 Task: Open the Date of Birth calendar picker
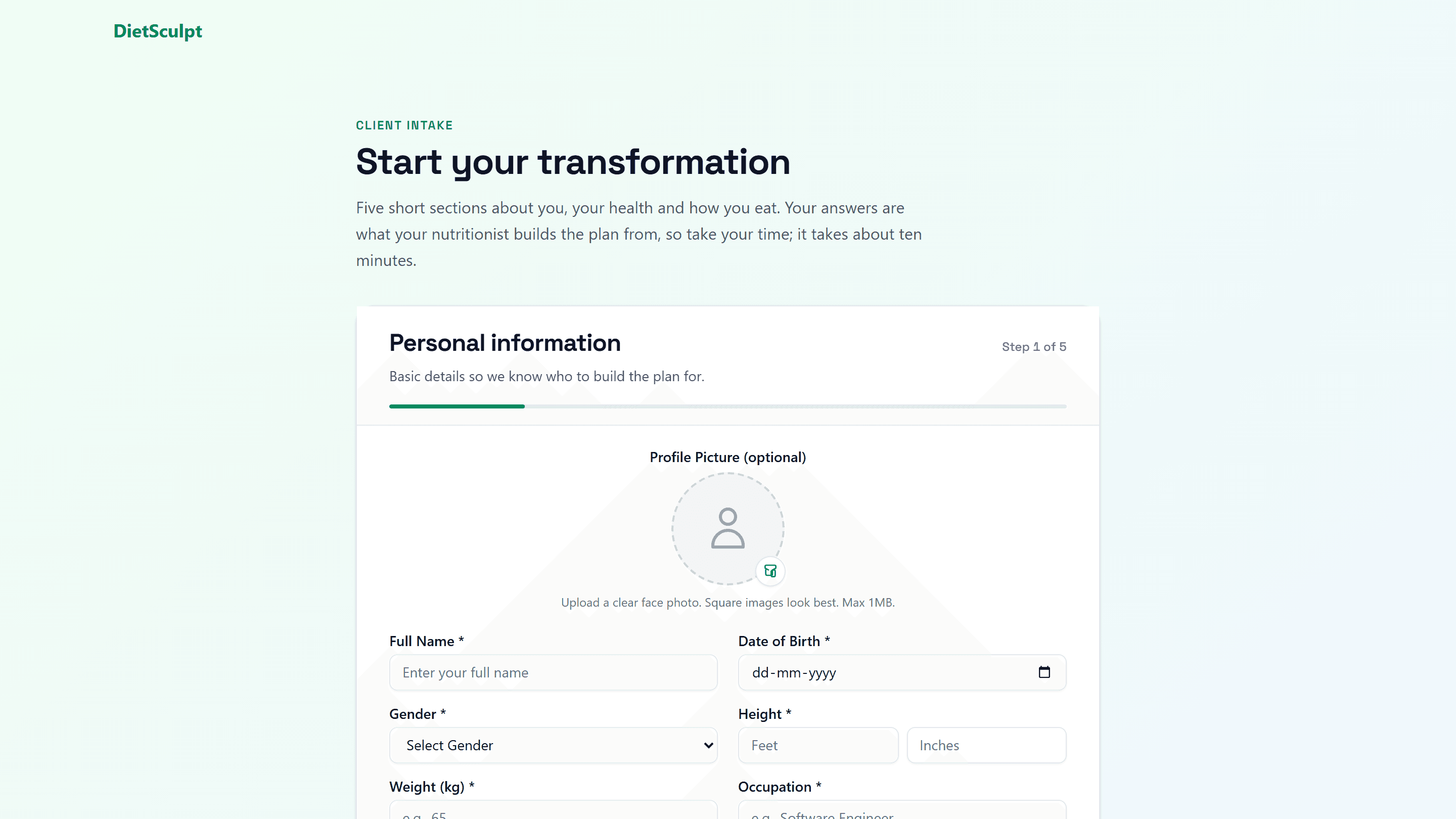[x=1044, y=672]
